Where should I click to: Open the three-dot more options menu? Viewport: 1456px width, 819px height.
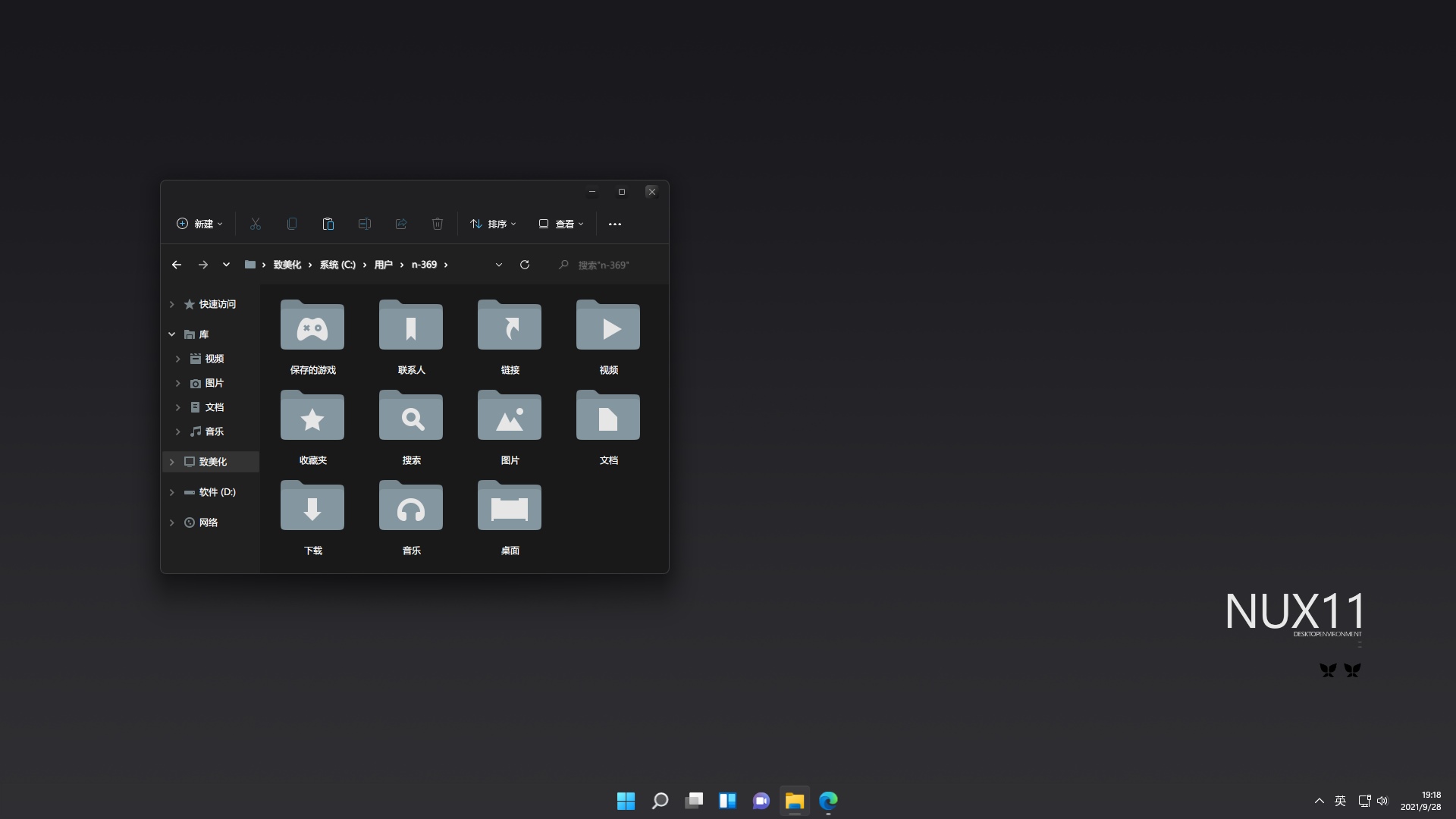tap(615, 224)
